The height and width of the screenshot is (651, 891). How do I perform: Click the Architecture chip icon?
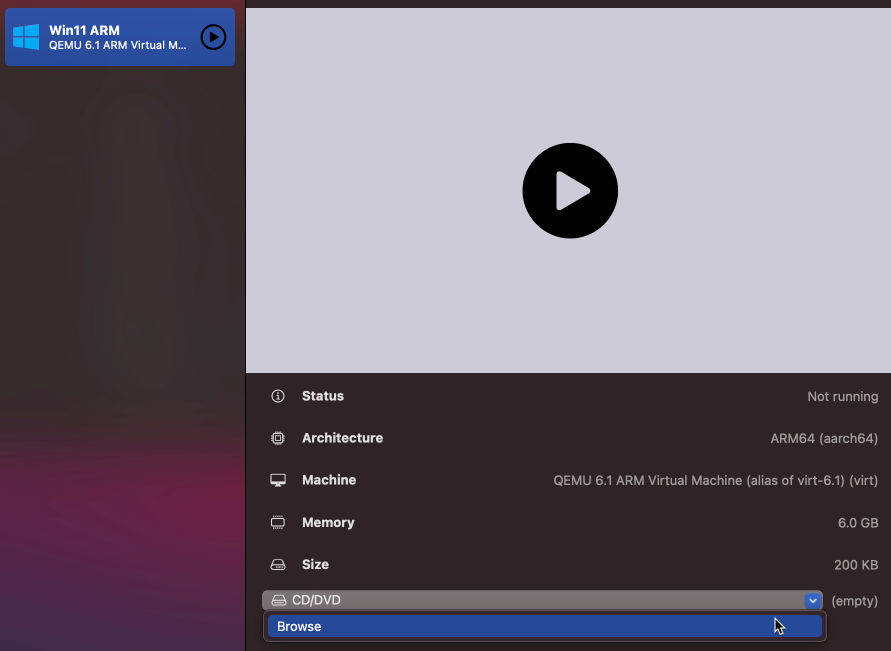[278, 438]
